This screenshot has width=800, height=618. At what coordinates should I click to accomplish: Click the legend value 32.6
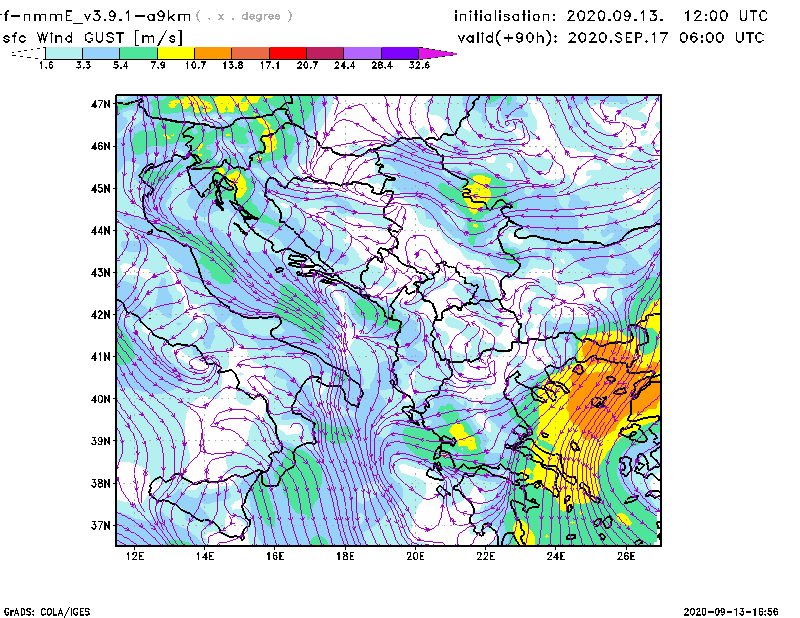click(x=419, y=65)
